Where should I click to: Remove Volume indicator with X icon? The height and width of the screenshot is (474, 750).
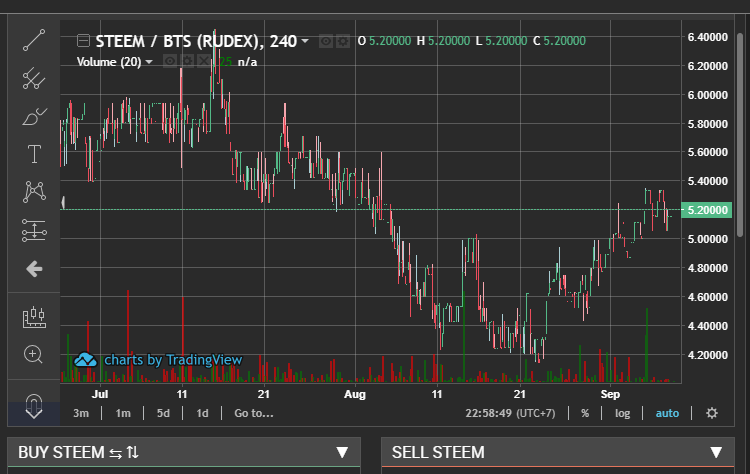click(204, 61)
